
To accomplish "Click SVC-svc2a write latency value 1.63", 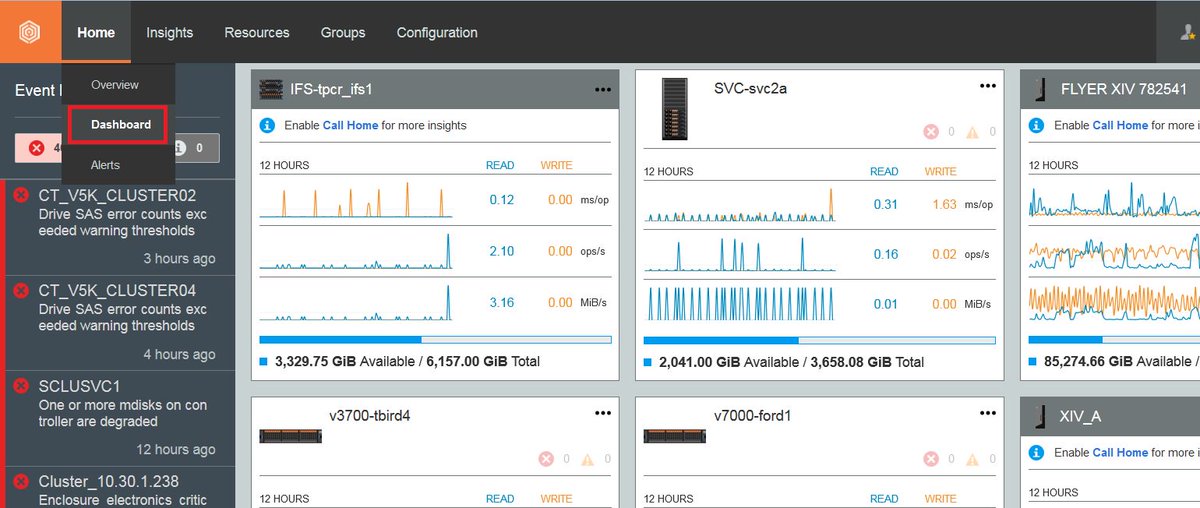I will [944, 204].
